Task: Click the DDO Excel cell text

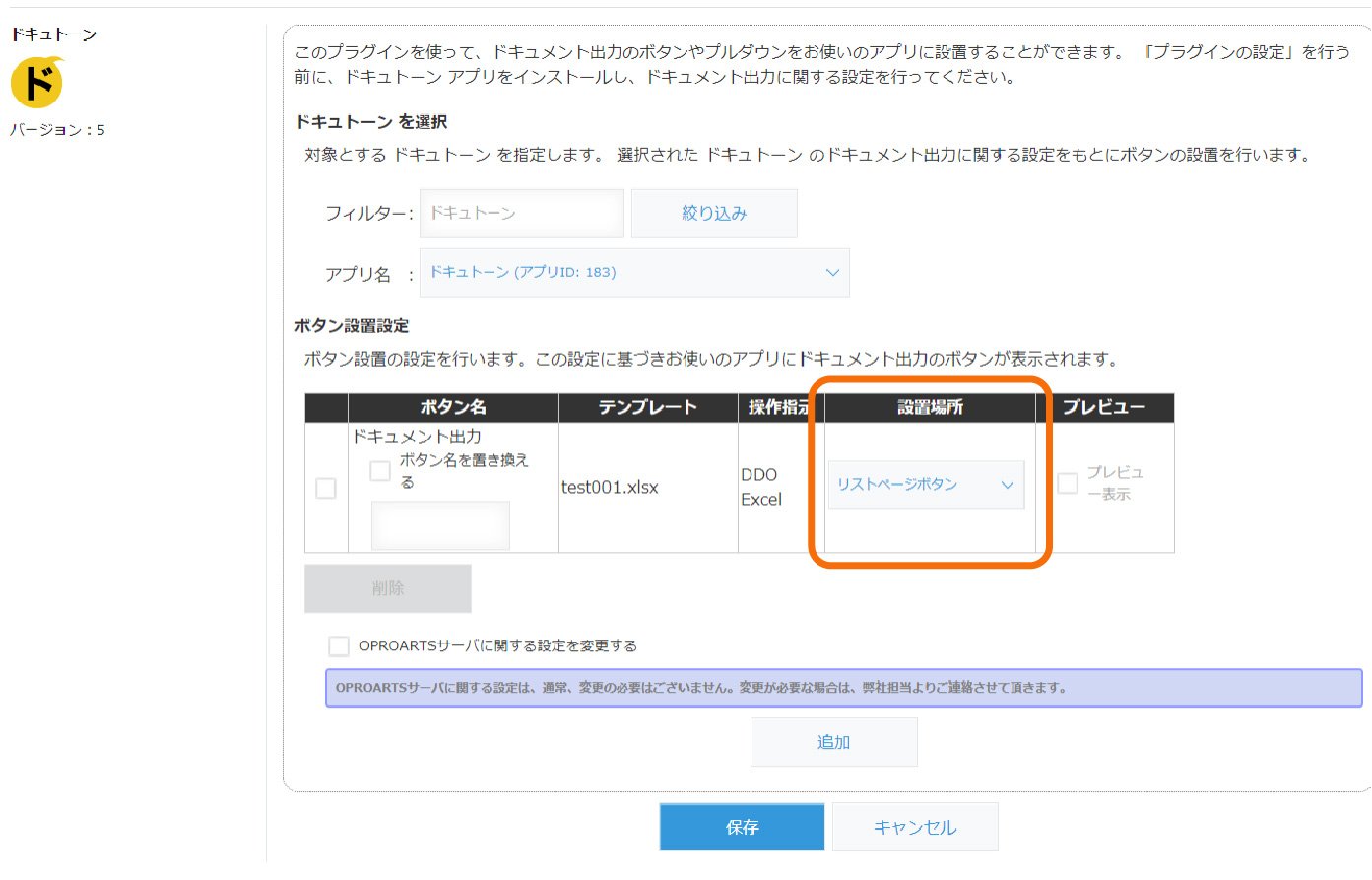Action: 761,487
